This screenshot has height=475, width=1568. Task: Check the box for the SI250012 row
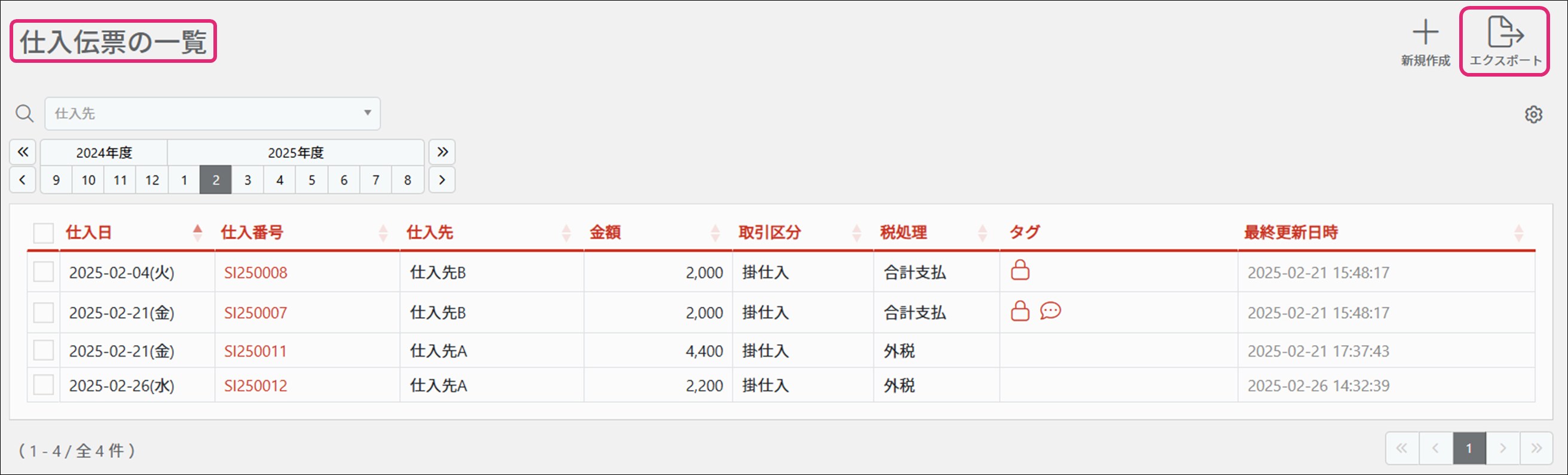coord(43,385)
